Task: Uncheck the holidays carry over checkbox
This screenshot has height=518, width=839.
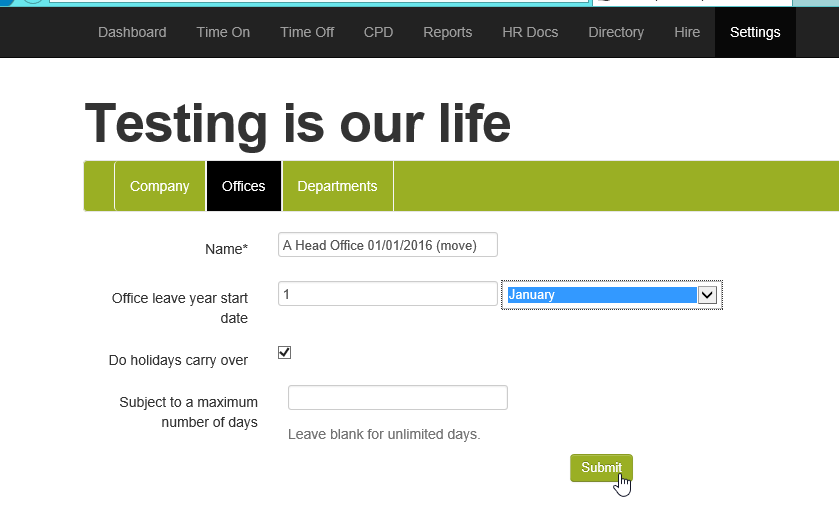Action: click(284, 352)
